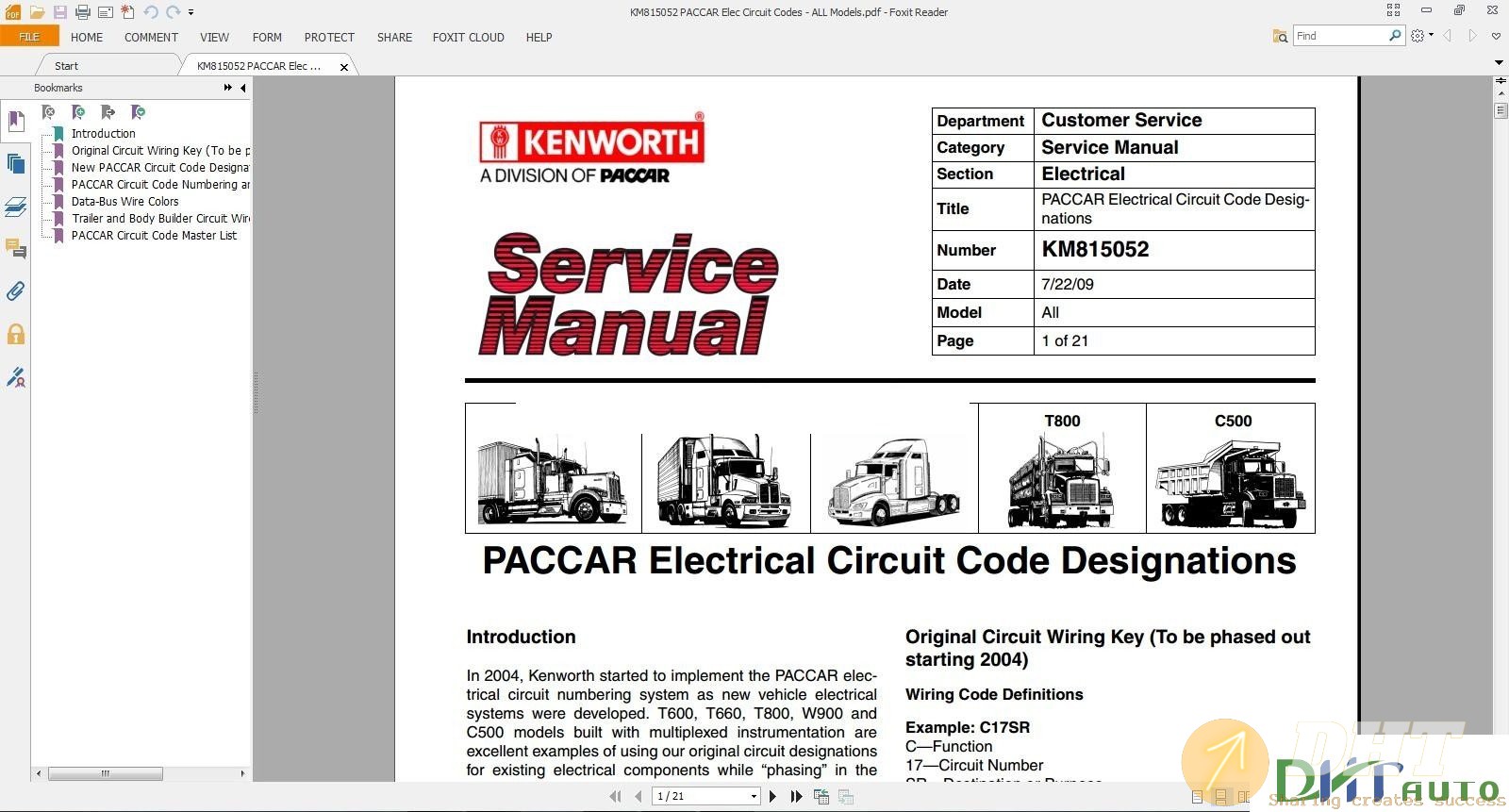Viewport: 1509px width, 812px height.
Task: Open the Attachments paperclip panel
Action: tap(16, 291)
